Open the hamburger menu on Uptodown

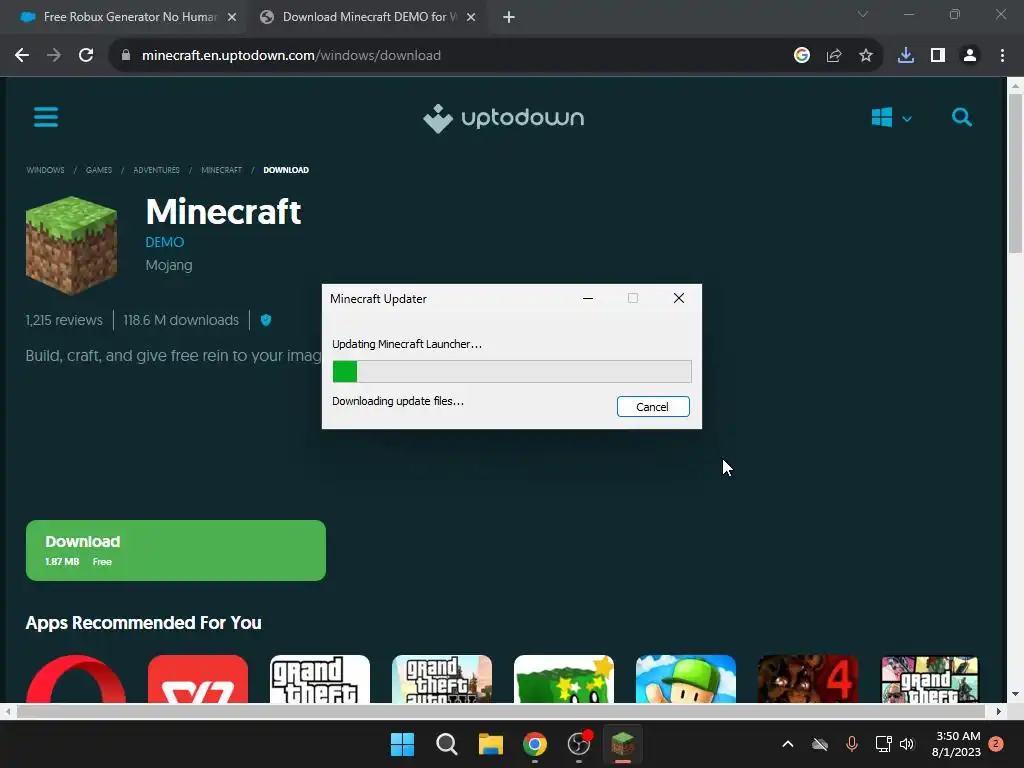click(x=46, y=117)
